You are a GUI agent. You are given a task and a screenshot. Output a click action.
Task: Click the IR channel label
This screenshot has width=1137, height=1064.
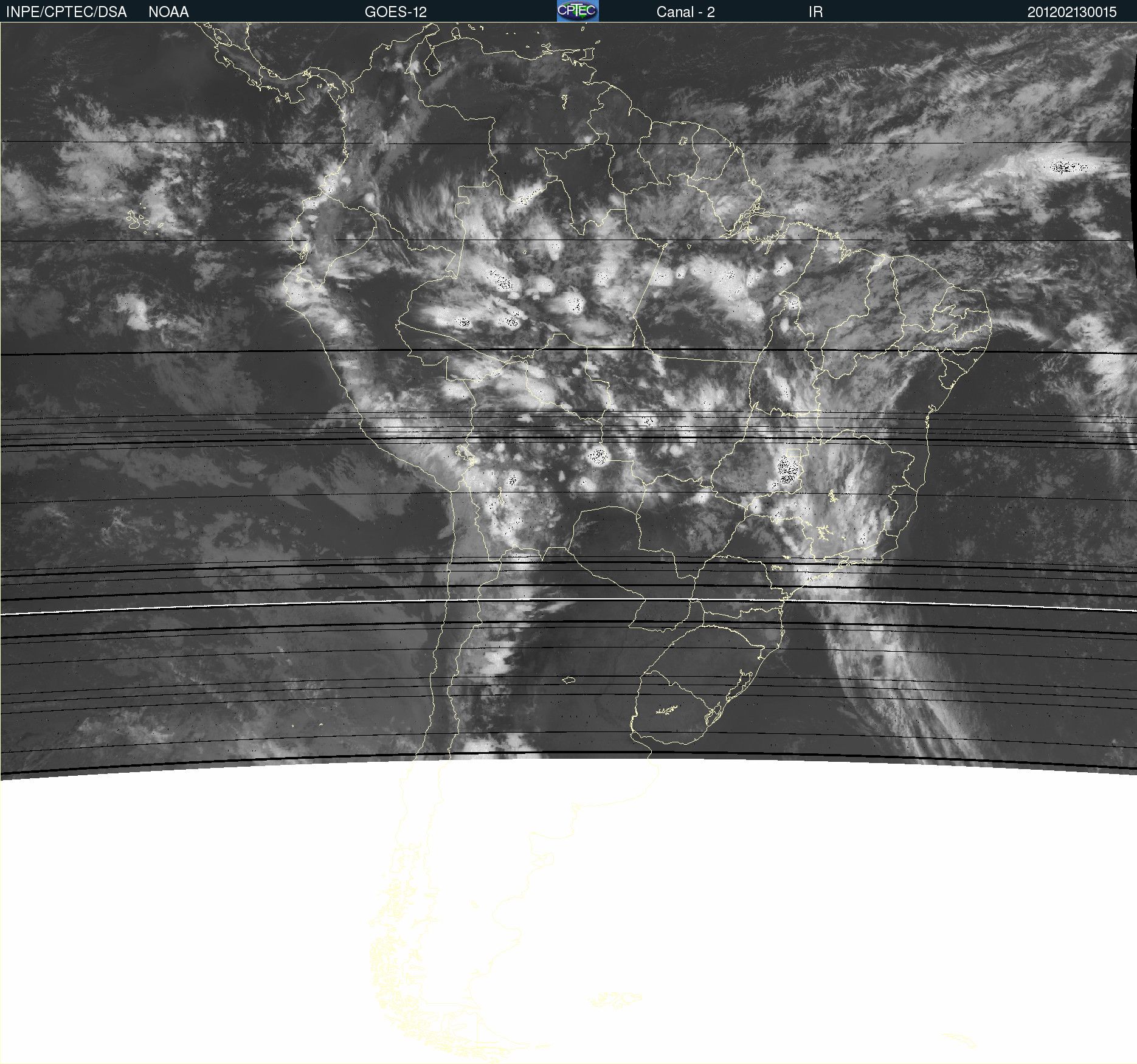(815, 12)
